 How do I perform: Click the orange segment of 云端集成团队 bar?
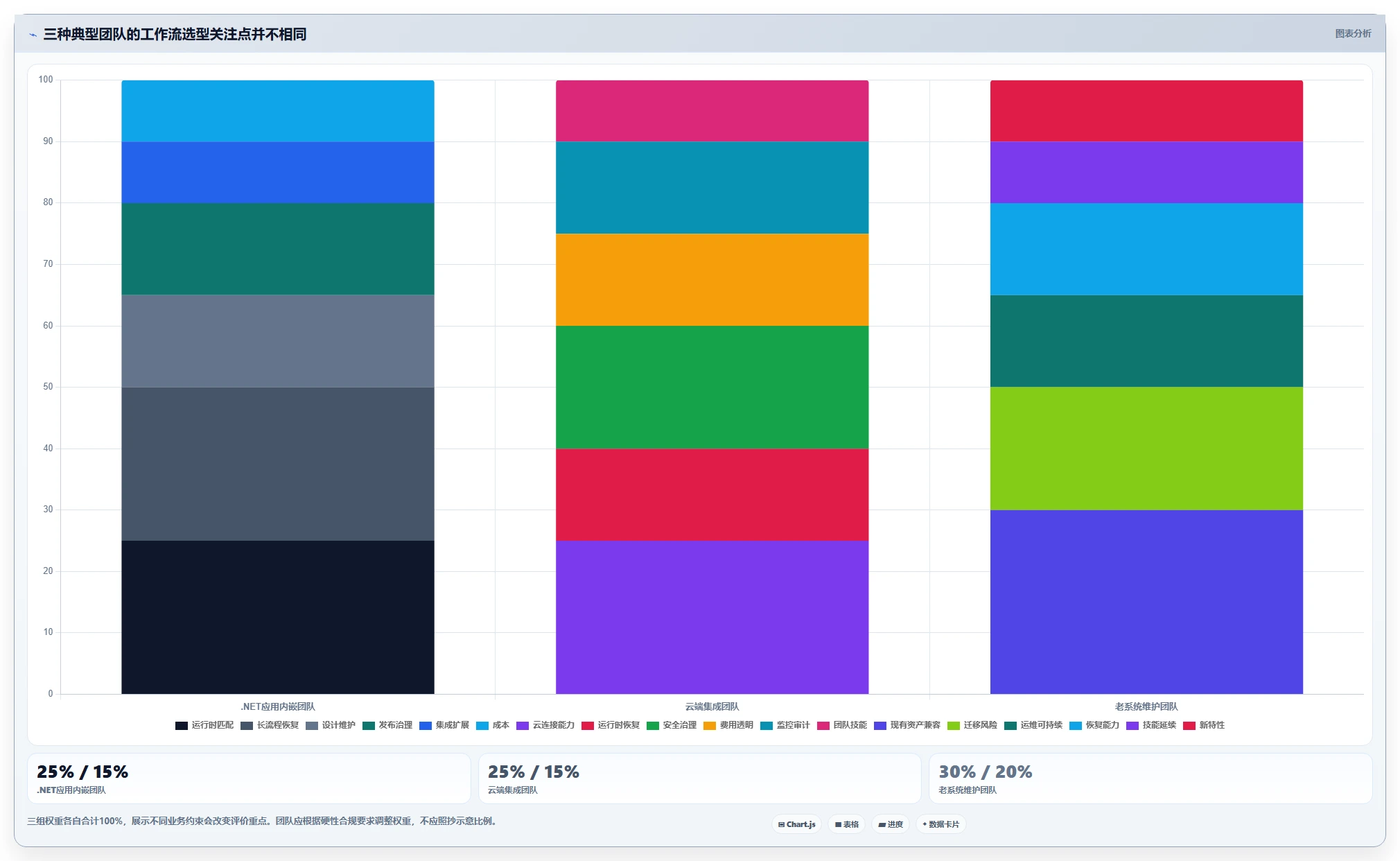(x=712, y=279)
